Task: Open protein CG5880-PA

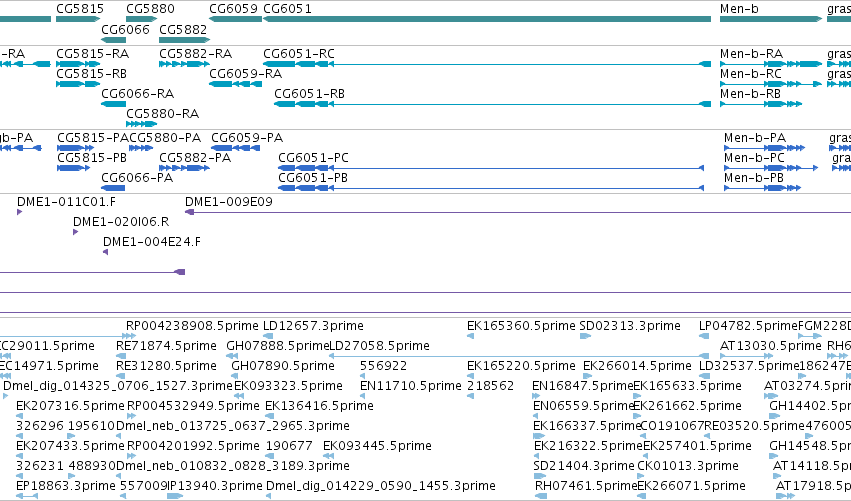Action: (165, 138)
